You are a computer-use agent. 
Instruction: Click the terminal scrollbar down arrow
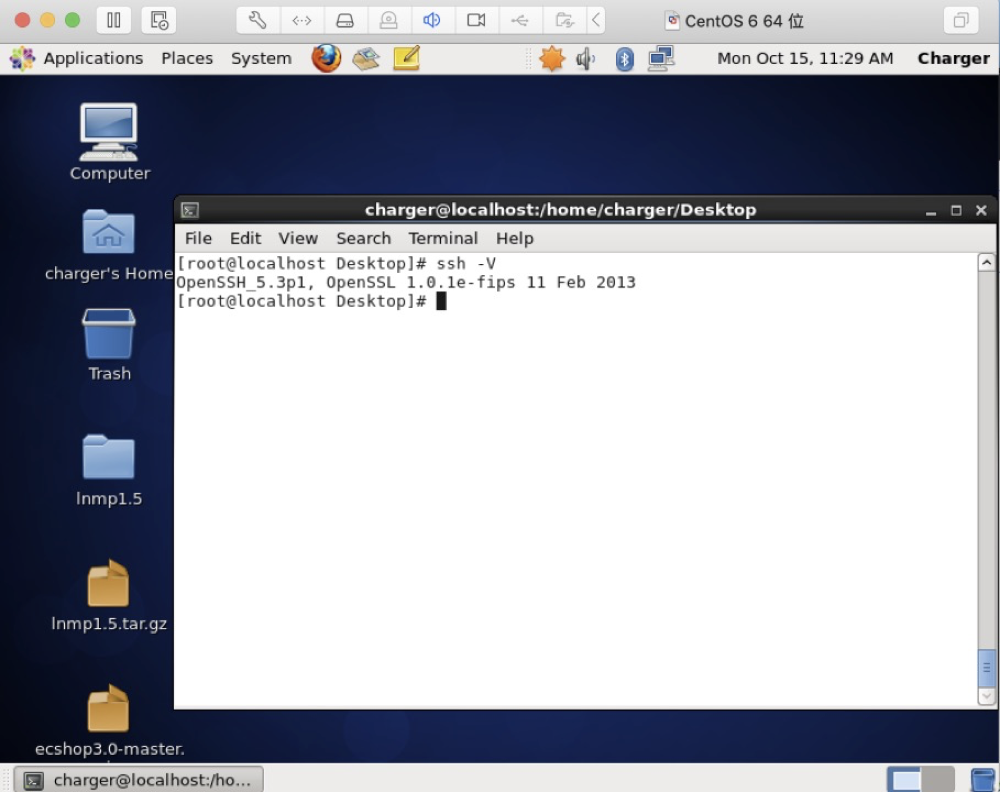click(x=986, y=696)
